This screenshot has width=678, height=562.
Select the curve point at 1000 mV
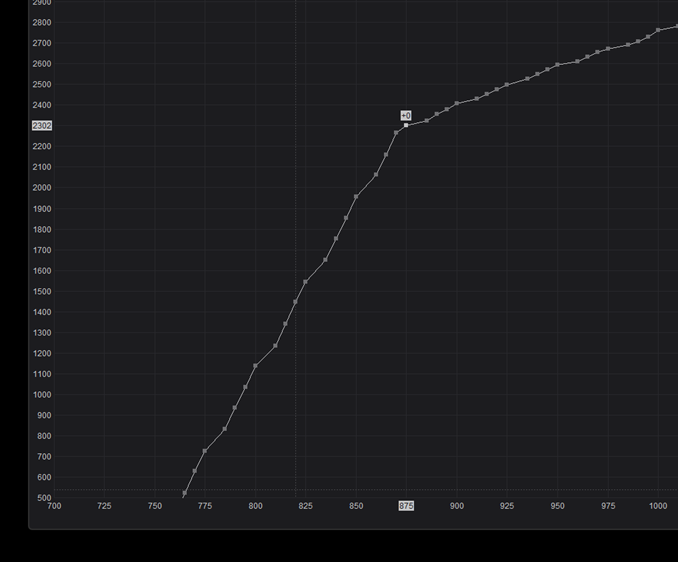[658, 30]
